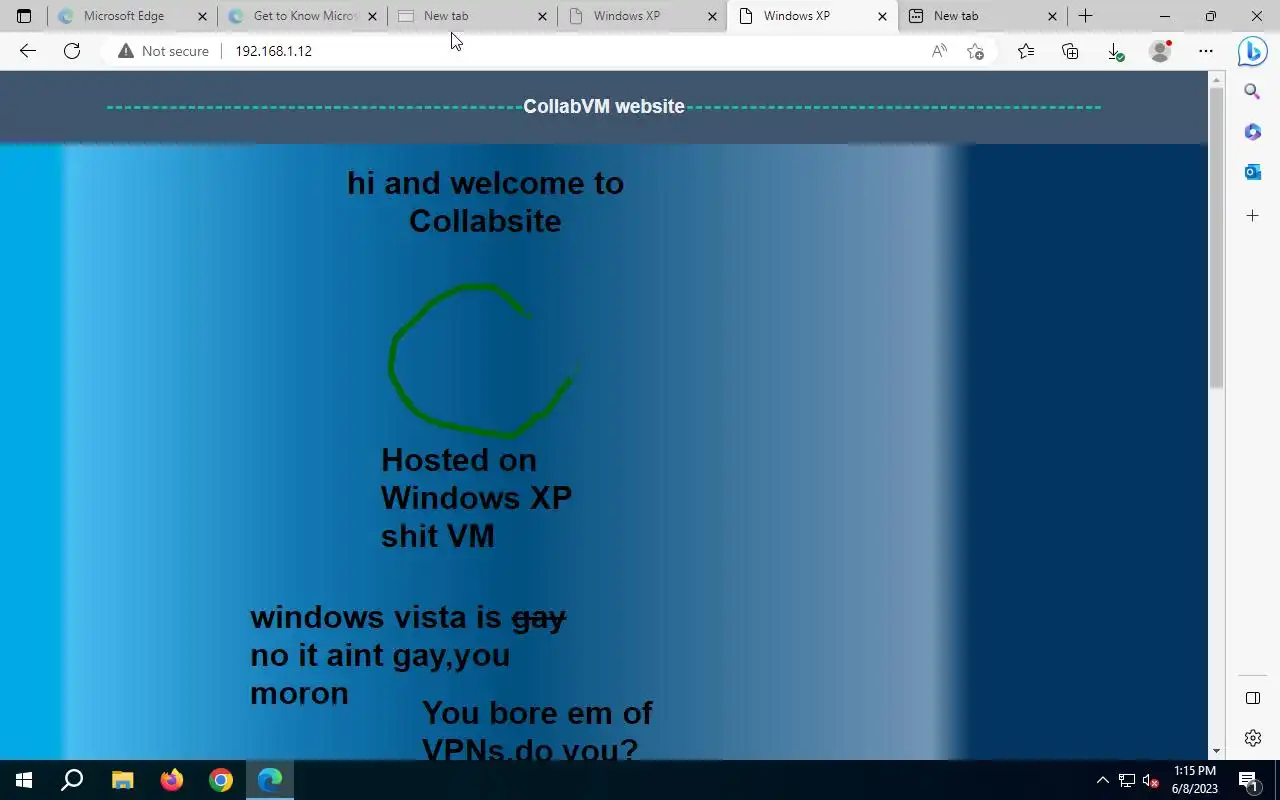Click the green circle drawing

[x=482, y=361]
